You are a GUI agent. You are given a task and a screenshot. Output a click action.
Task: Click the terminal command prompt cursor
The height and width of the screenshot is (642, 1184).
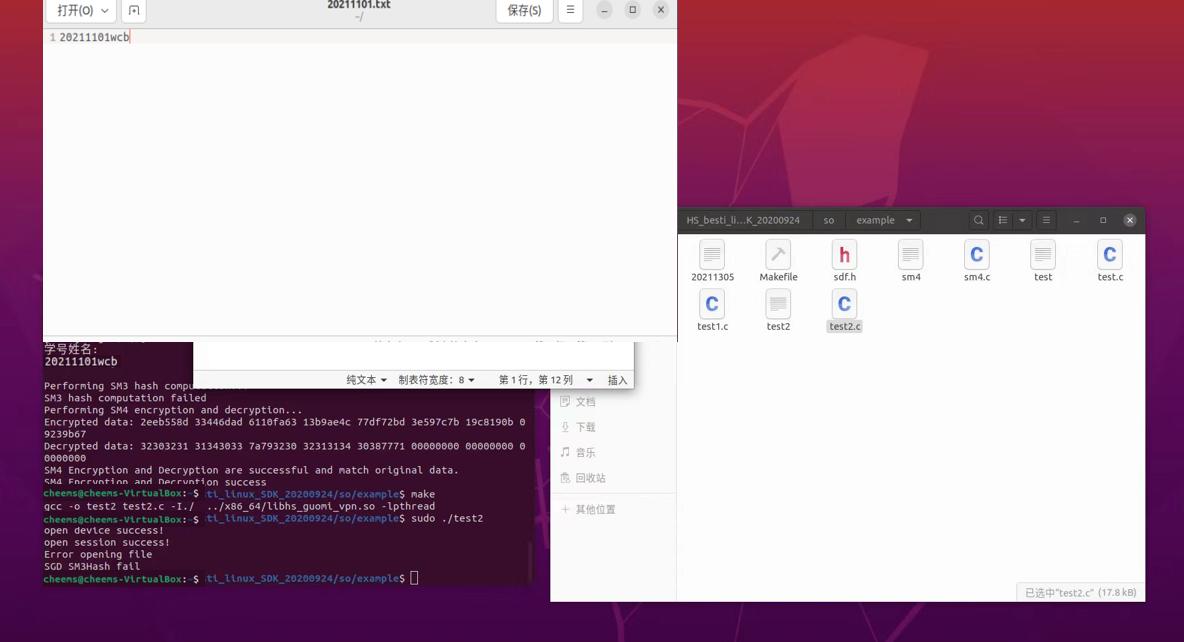pyautogui.click(x=414, y=579)
